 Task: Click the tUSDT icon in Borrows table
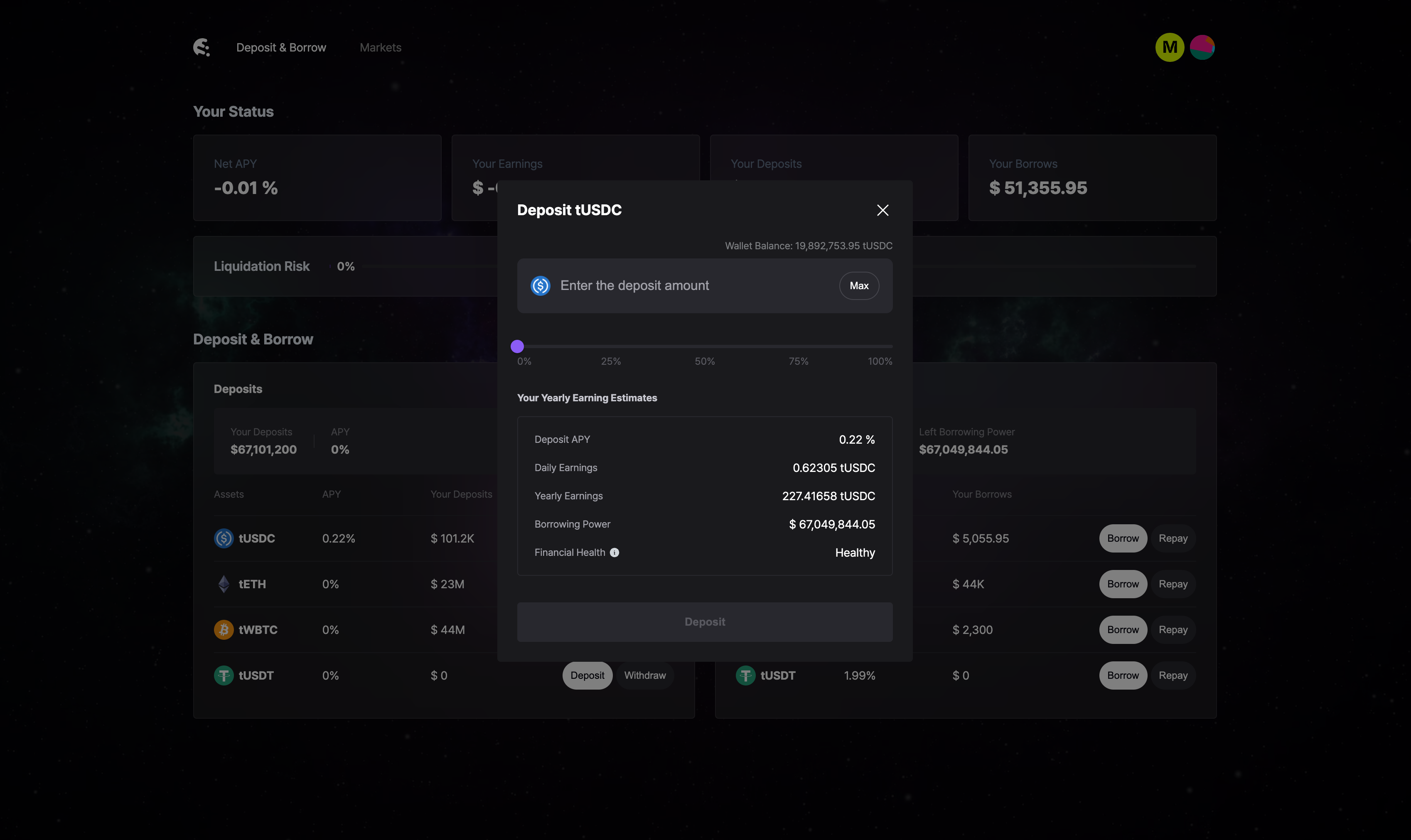[745, 675]
